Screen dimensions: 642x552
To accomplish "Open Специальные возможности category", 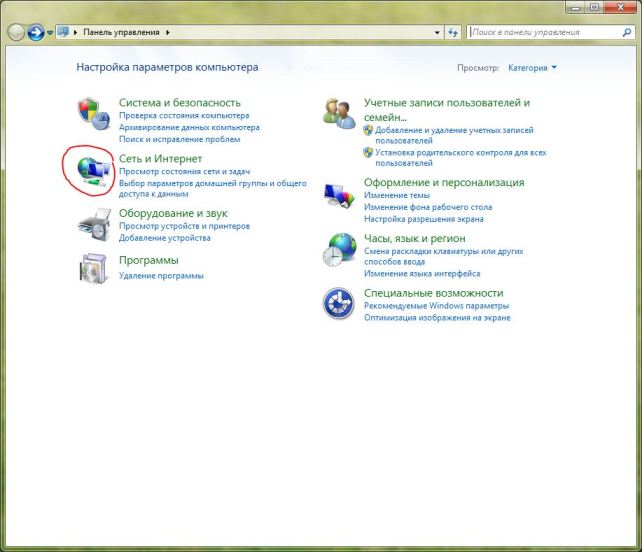I will 434,293.
